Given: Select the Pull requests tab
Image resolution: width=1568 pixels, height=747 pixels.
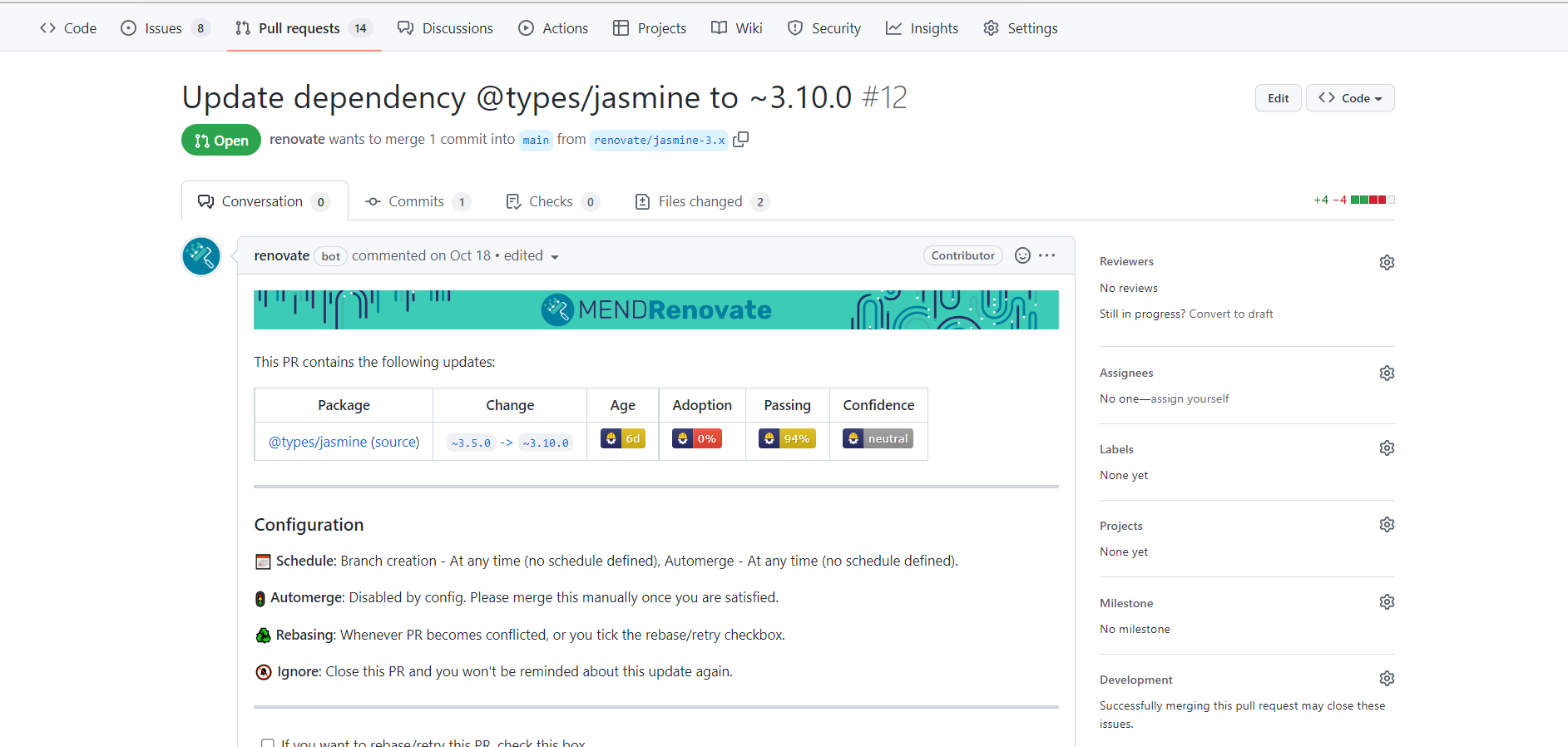Looking at the screenshot, I should 304,28.
